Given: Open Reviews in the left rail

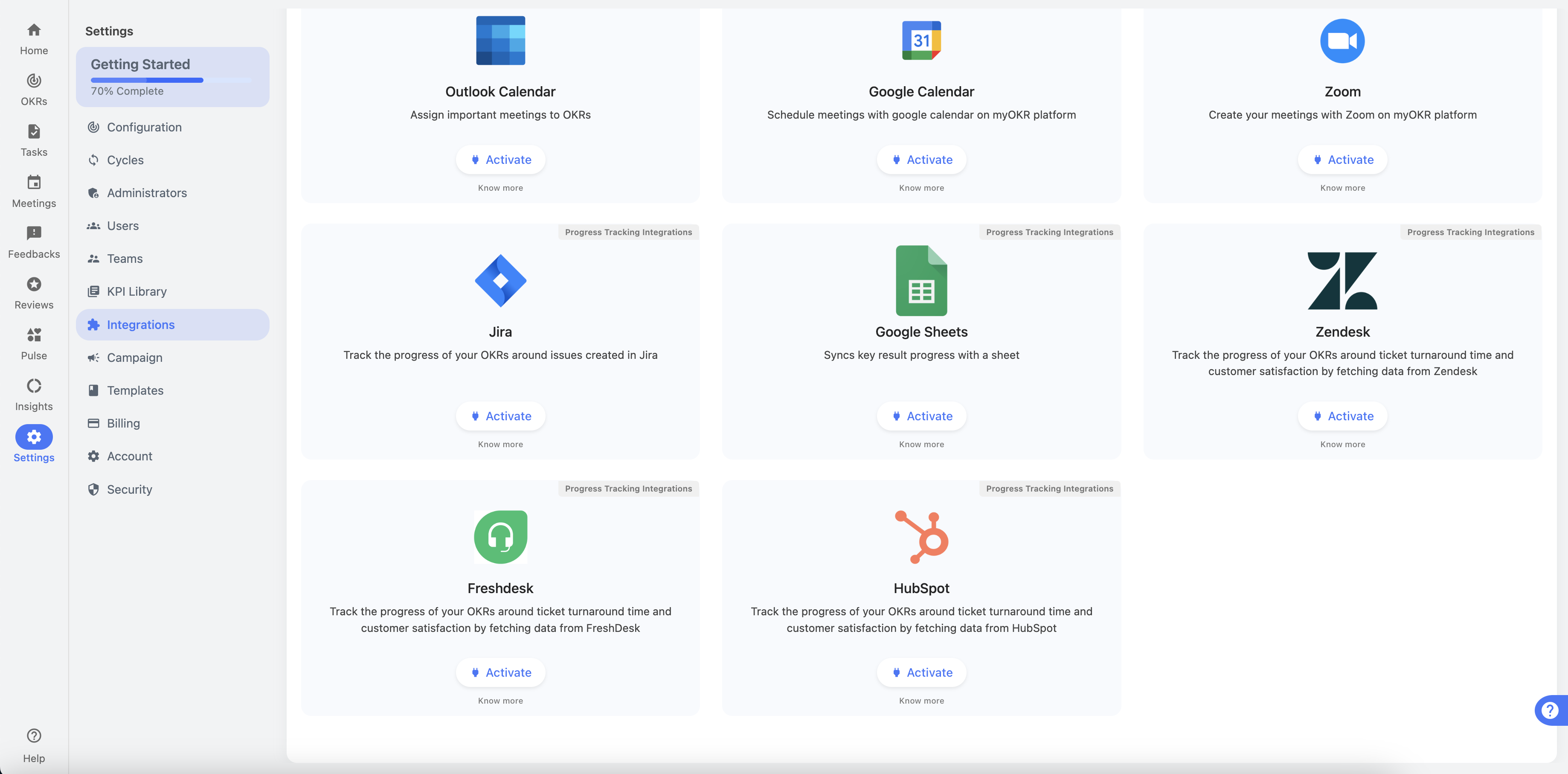Looking at the screenshot, I should pos(33,294).
